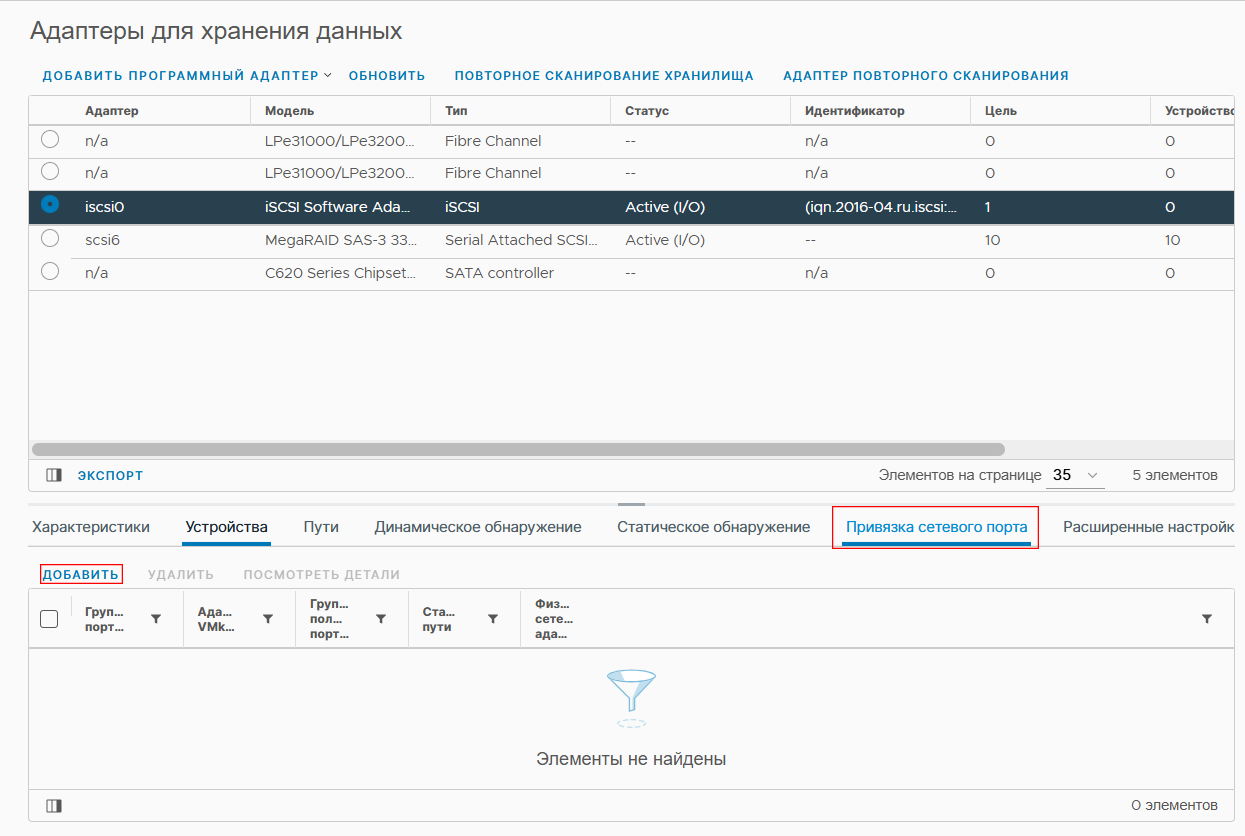Open the filter on the physical network adapter column
The height and width of the screenshot is (836, 1245).
[1206, 619]
